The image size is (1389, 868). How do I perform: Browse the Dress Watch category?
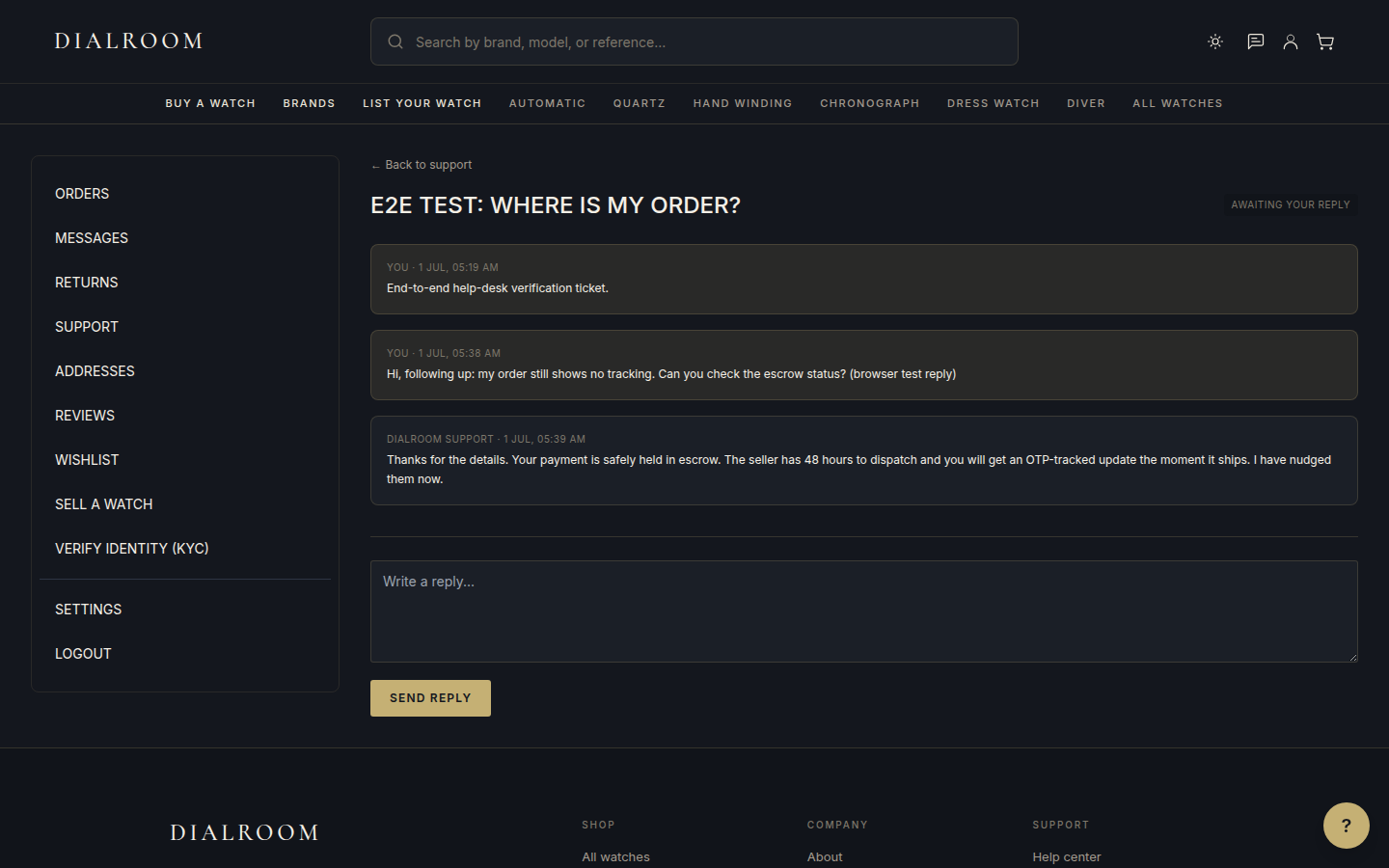click(x=994, y=103)
